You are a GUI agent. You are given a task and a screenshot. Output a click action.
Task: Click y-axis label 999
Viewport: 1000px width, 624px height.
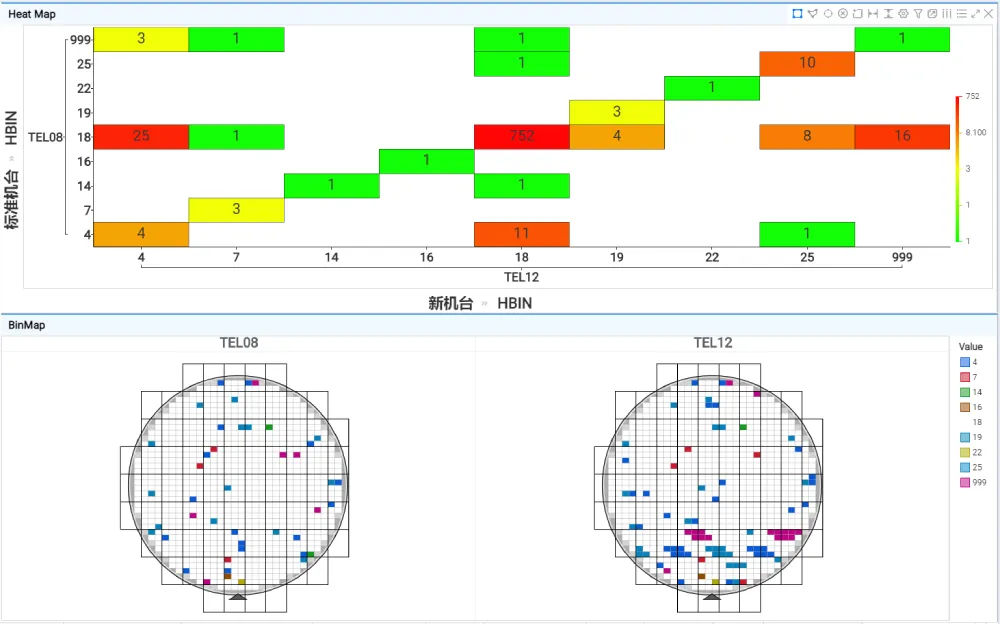pyautogui.click(x=80, y=40)
